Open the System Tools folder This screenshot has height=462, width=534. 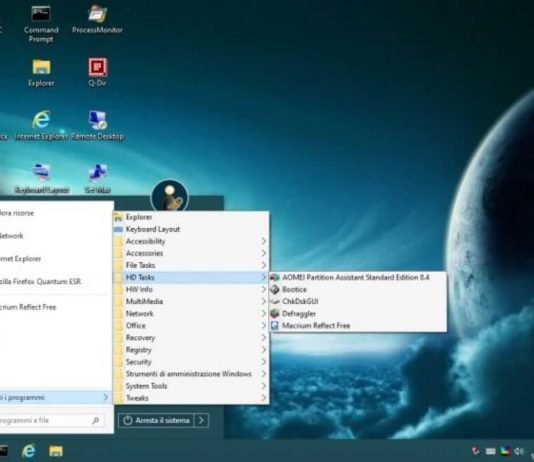(x=191, y=386)
